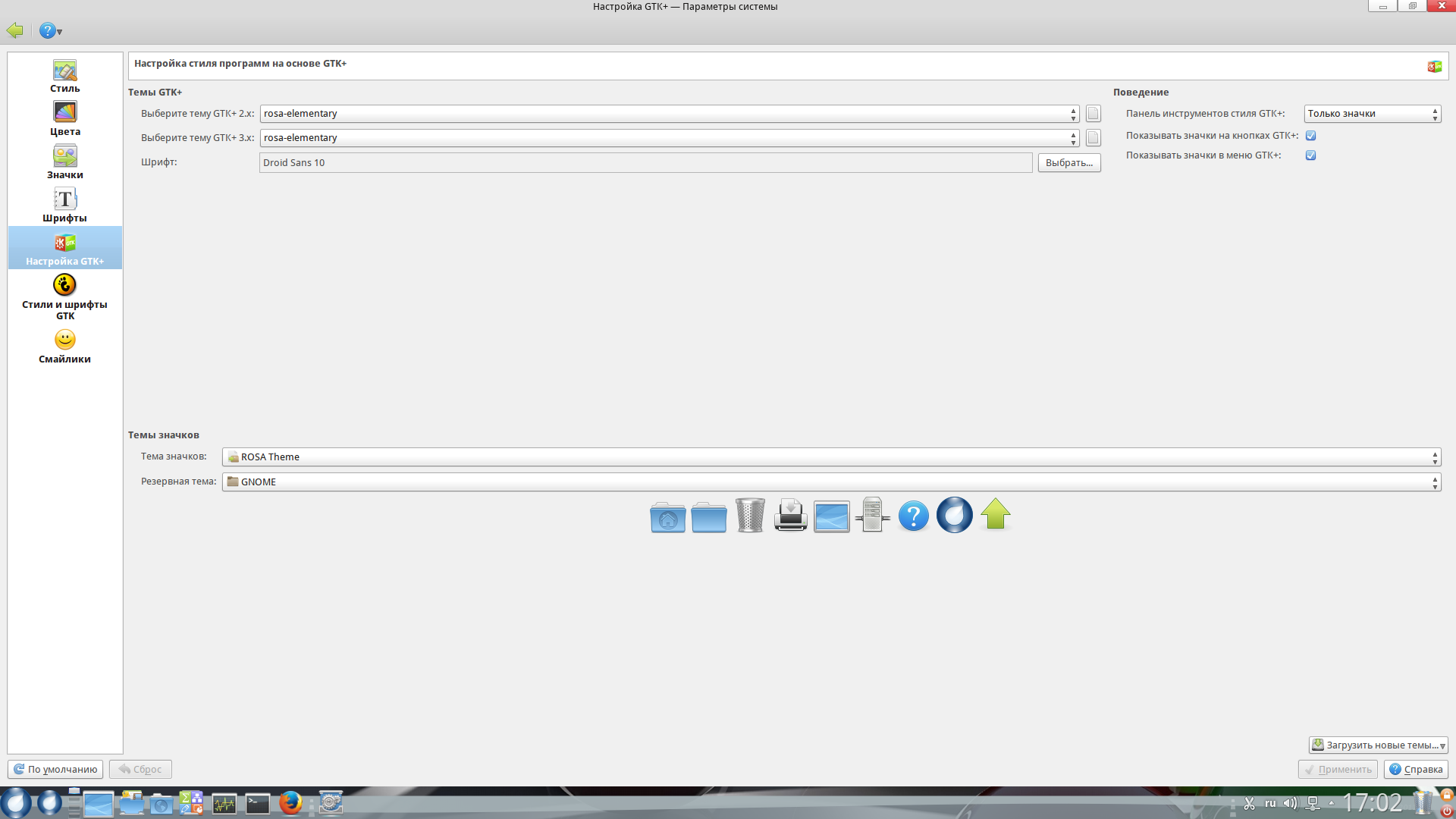Select Стили и шрифты GTK module

64,297
